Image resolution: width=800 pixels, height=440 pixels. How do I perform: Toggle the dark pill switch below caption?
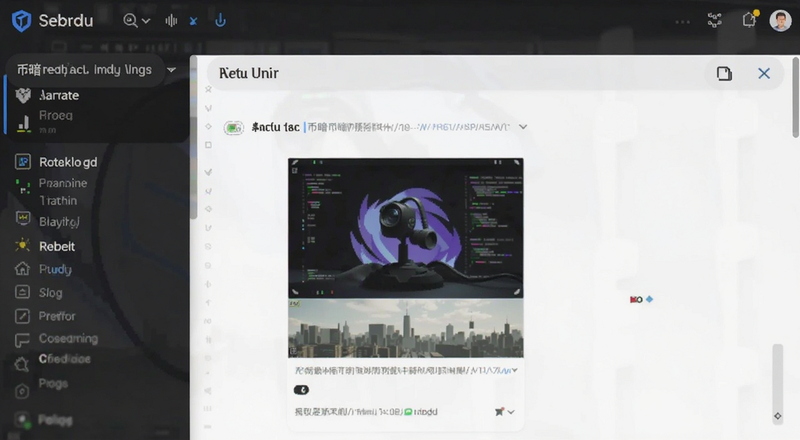(301, 390)
